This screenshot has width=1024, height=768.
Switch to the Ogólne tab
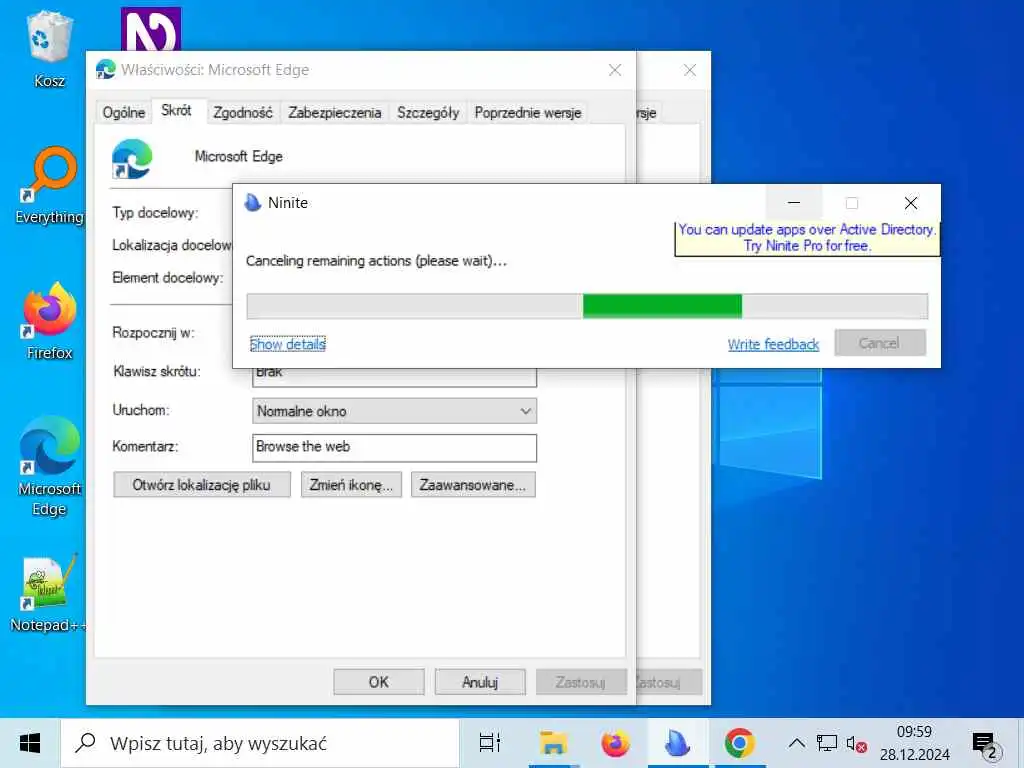coord(123,112)
